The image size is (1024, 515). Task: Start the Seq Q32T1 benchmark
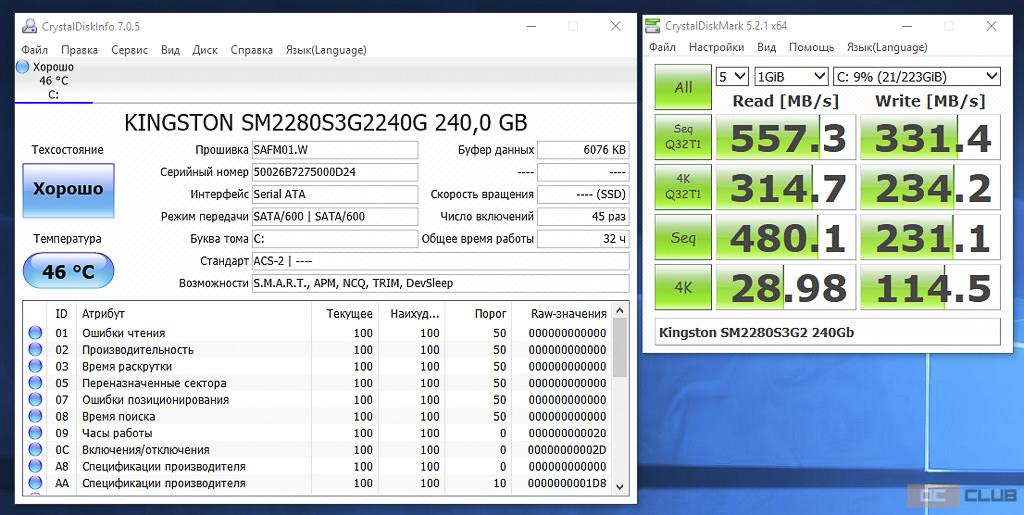(x=683, y=138)
